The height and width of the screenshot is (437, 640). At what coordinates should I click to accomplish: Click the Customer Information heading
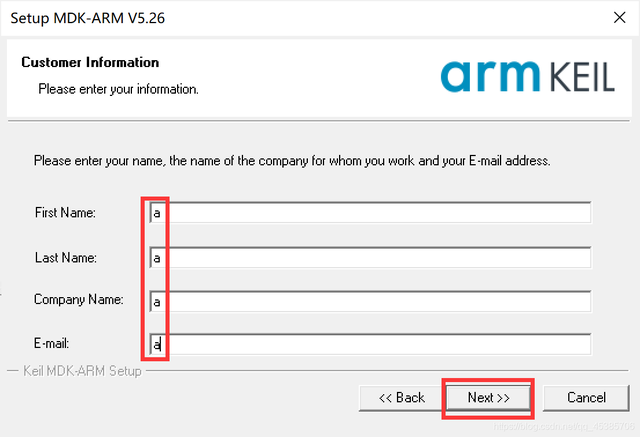[x=90, y=62]
